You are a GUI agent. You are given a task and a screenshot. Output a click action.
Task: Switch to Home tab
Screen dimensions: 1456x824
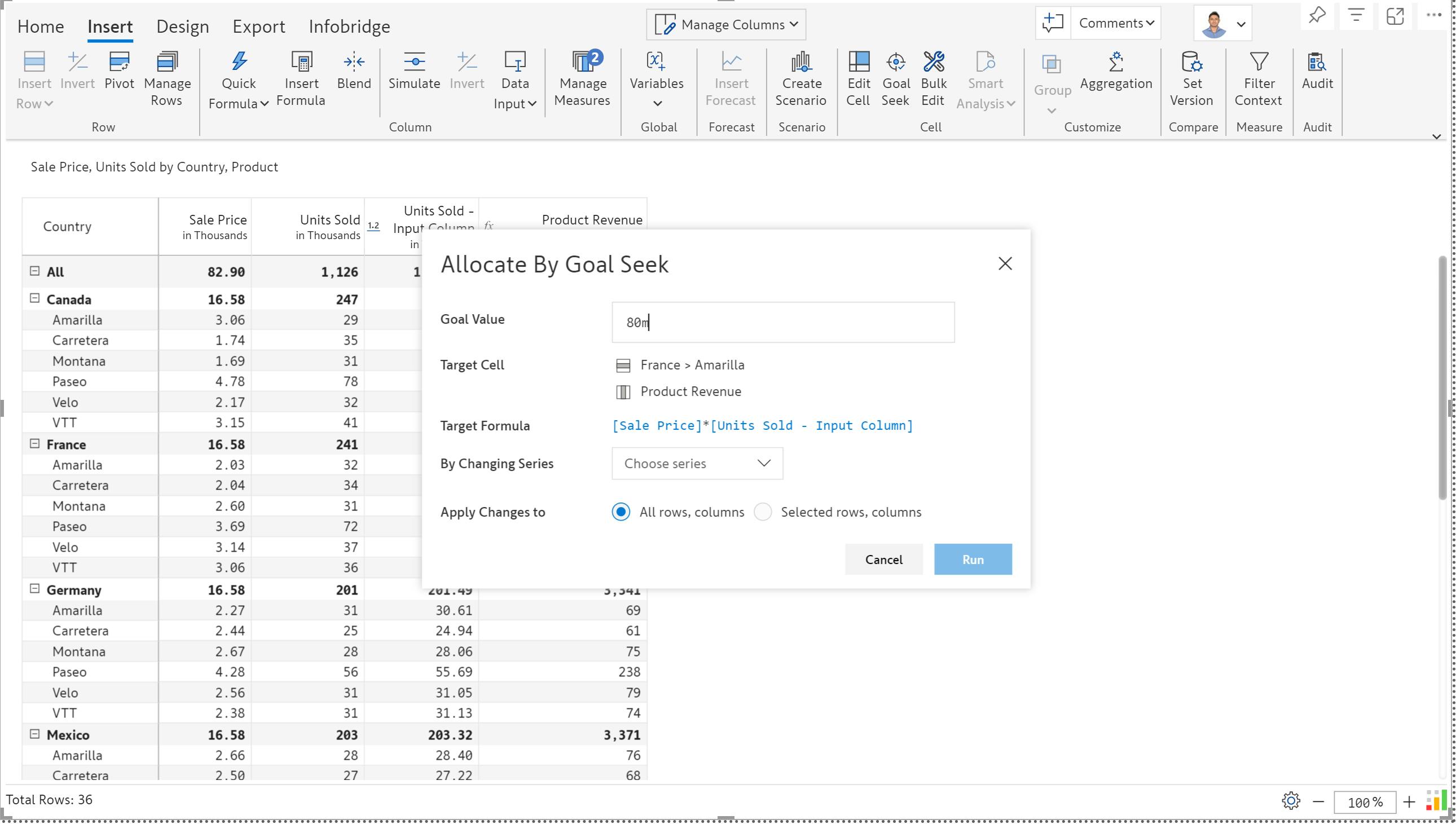pyautogui.click(x=41, y=27)
